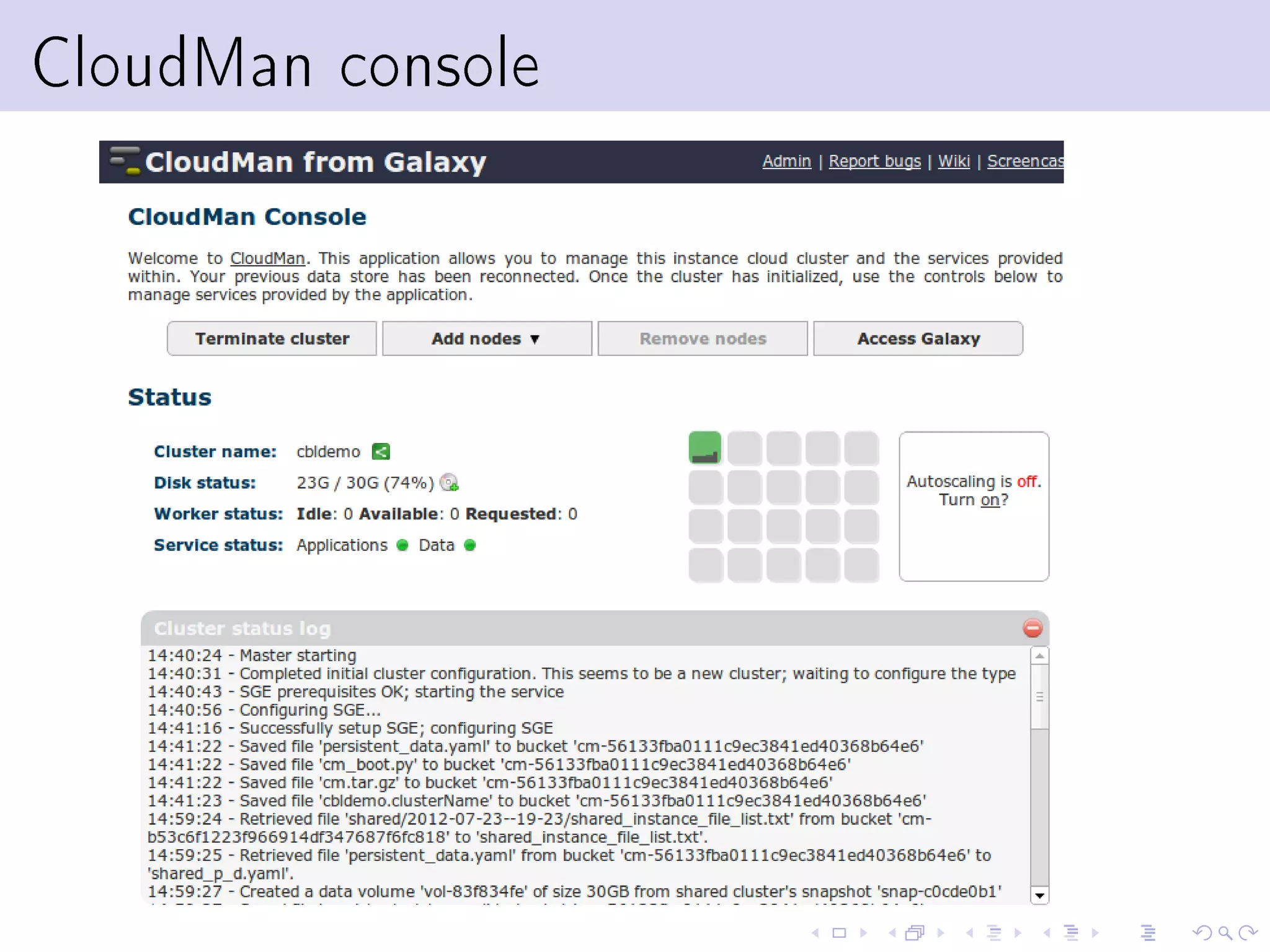Click the green Data service status dot

tap(470, 545)
